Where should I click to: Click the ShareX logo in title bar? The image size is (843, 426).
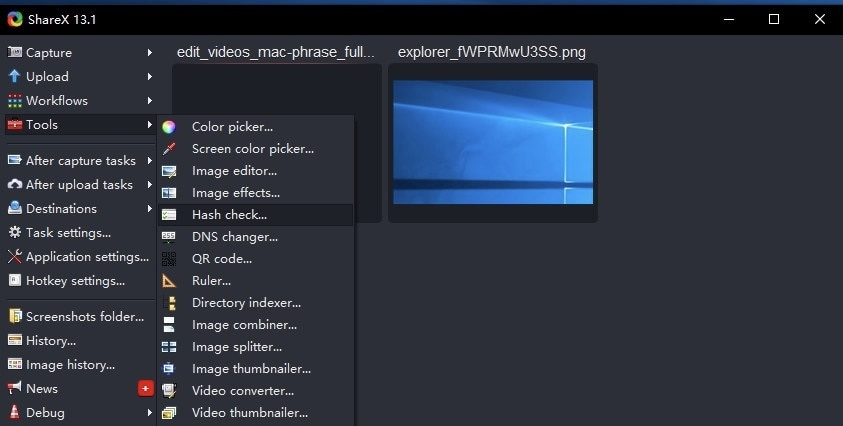pos(15,19)
